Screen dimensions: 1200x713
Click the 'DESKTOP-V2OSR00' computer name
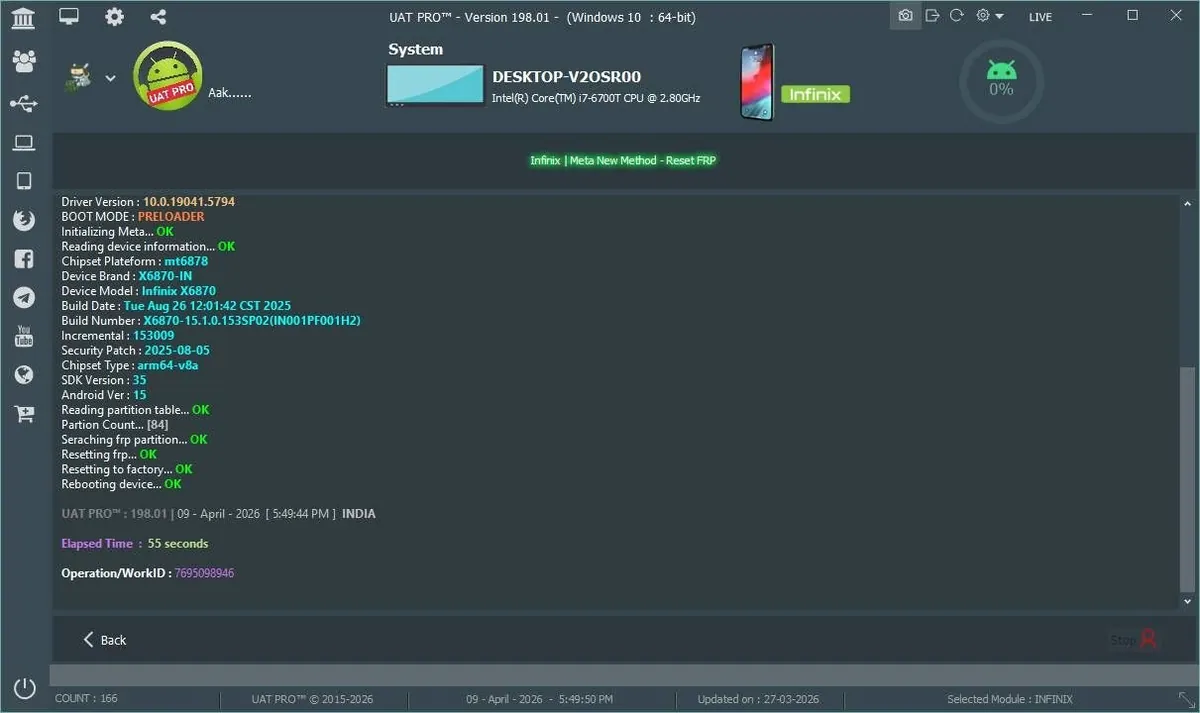click(x=566, y=76)
